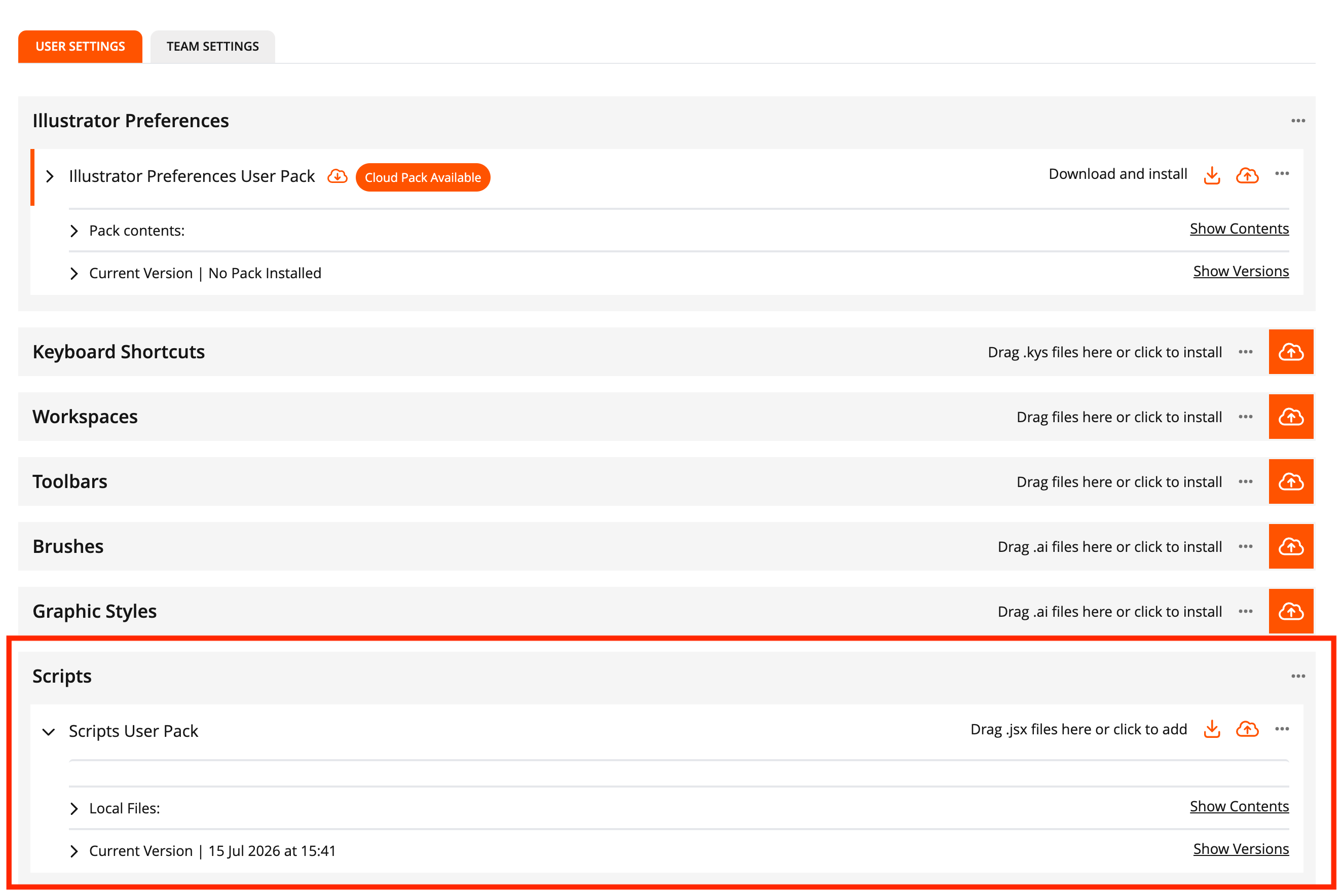Open Workspaces more options menu
1342x896 pixels.
tap(1245, 417)
